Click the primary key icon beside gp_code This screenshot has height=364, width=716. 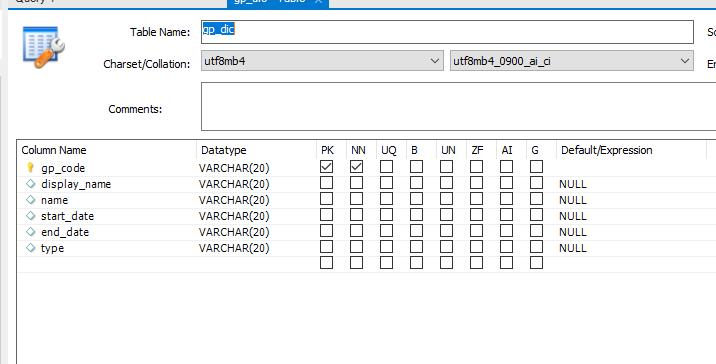[x=30, y=168]
